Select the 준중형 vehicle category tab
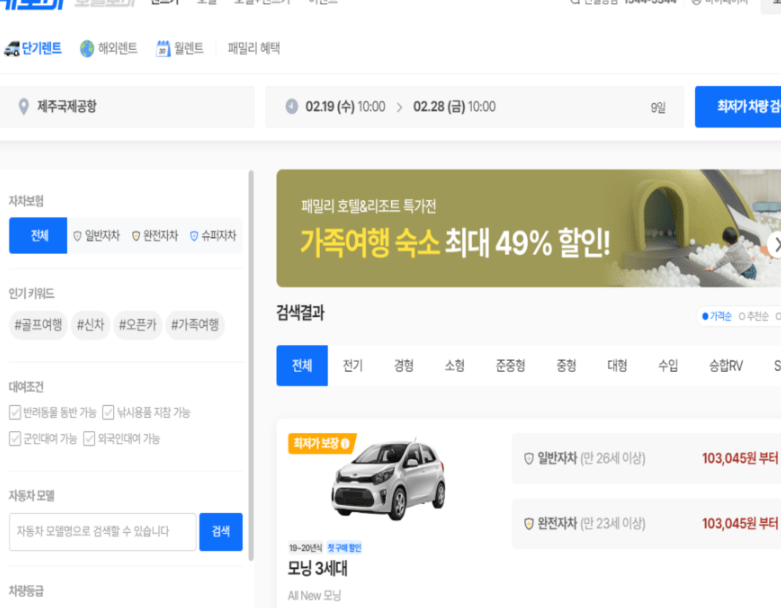This screenshot has height=608, width=781. click(511, 366)
